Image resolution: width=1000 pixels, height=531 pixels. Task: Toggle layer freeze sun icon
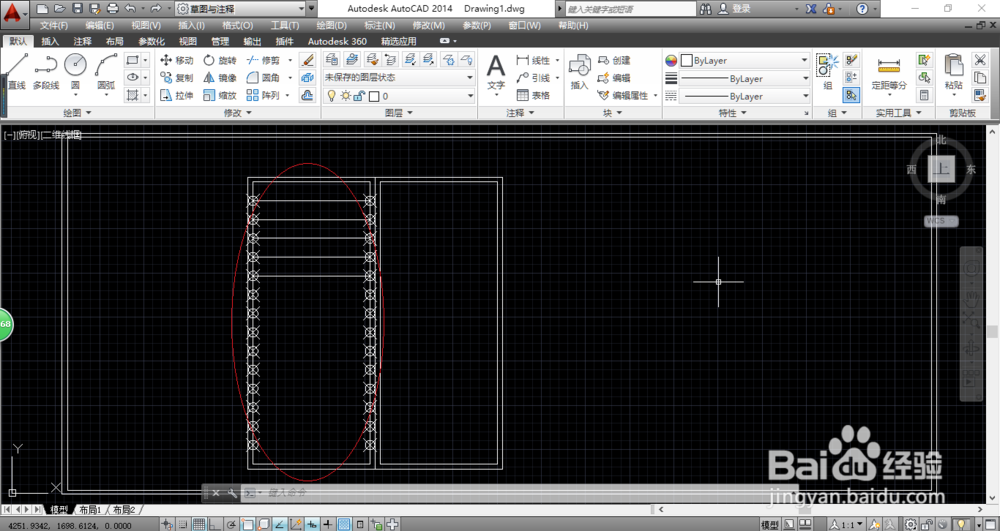coord(345,96)
